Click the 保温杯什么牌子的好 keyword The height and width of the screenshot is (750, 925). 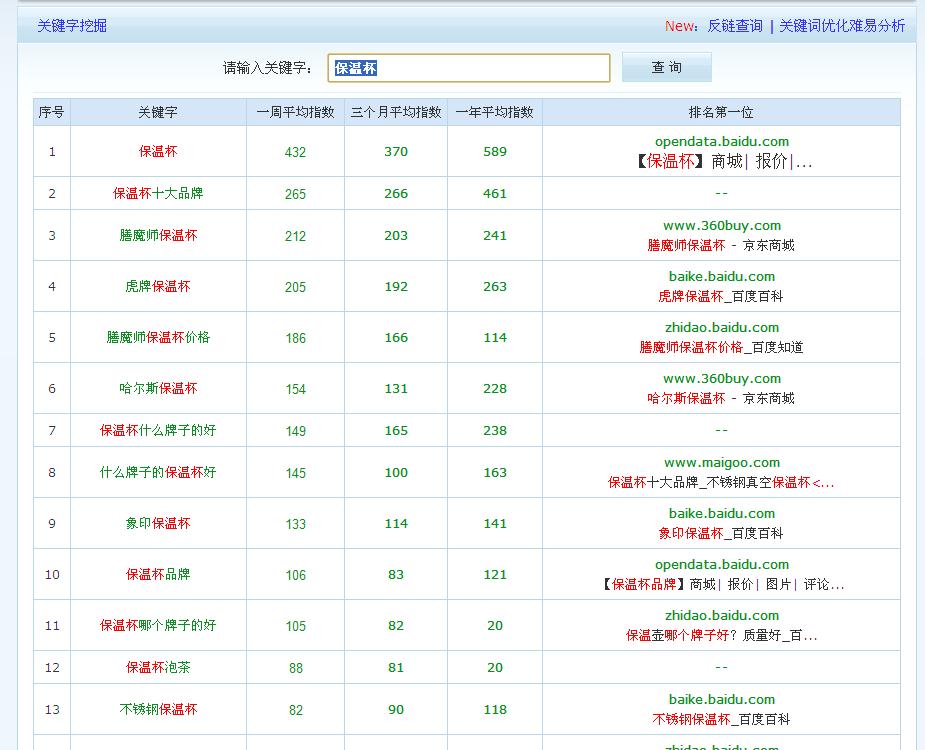pyautogui.click(x=158, y=431)
